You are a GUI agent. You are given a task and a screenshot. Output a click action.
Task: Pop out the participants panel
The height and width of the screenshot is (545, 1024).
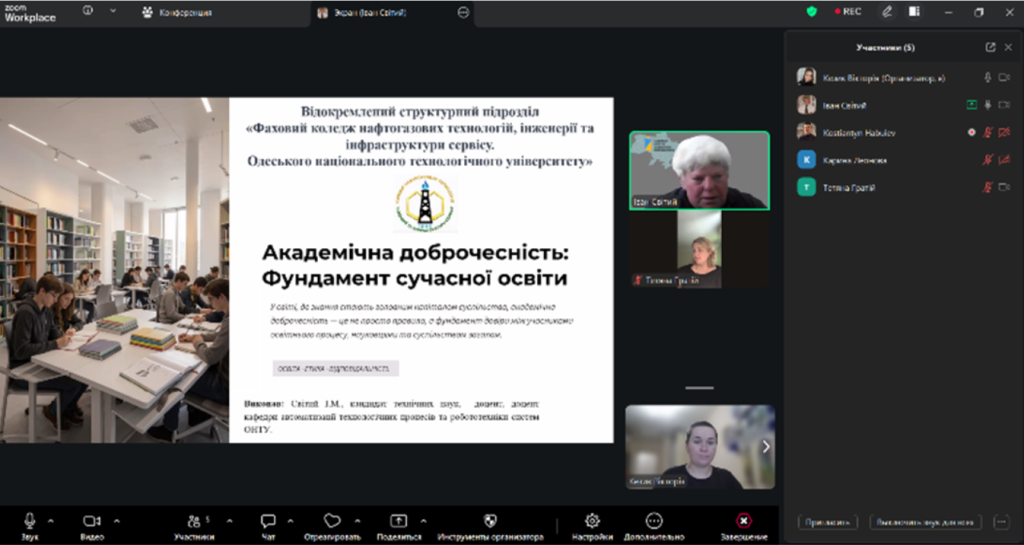[x=991, y=47]
